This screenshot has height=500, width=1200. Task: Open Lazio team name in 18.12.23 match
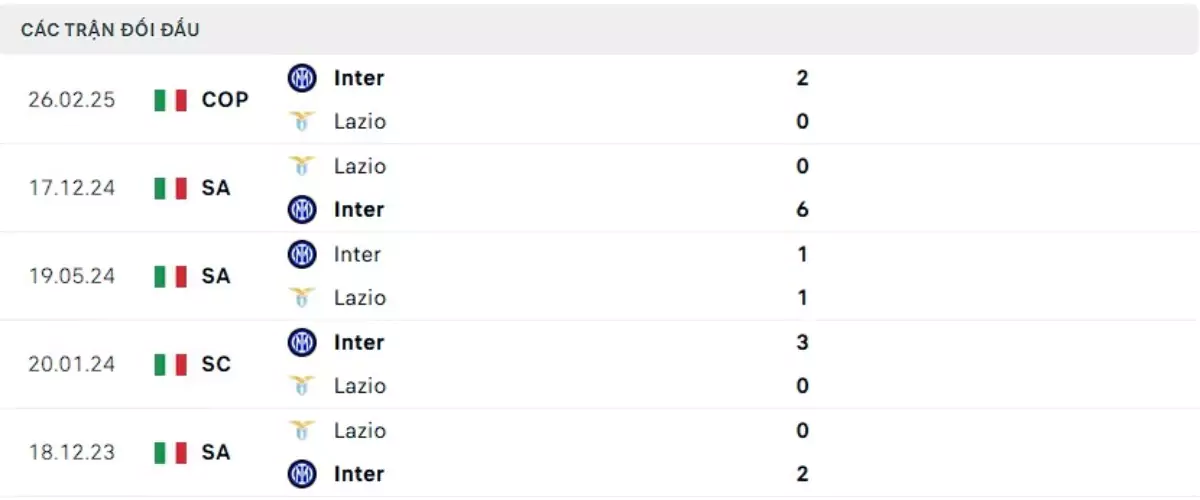coord(360,430)
